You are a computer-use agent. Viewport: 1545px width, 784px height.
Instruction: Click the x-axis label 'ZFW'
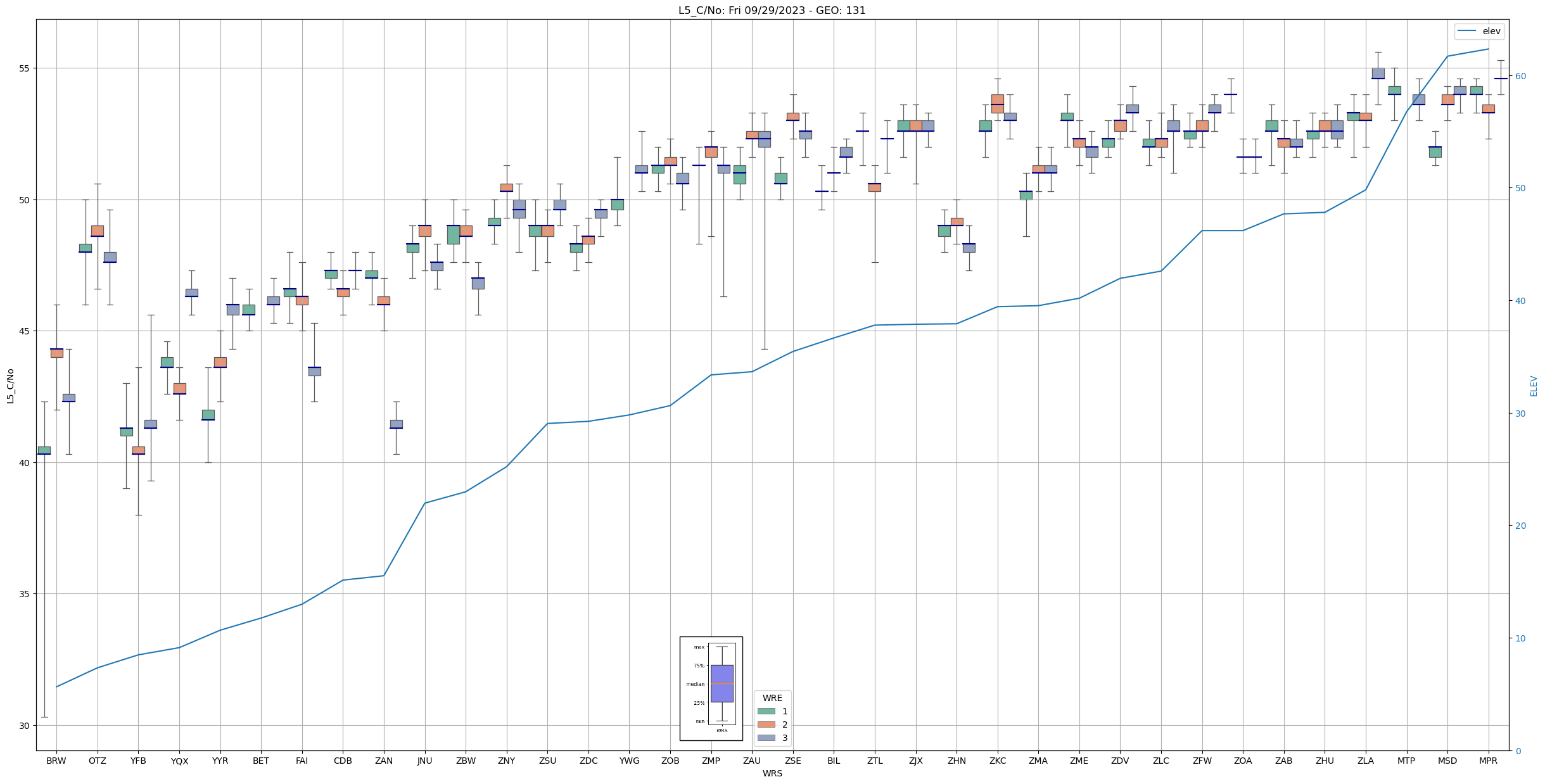[x=1202, y=761]
